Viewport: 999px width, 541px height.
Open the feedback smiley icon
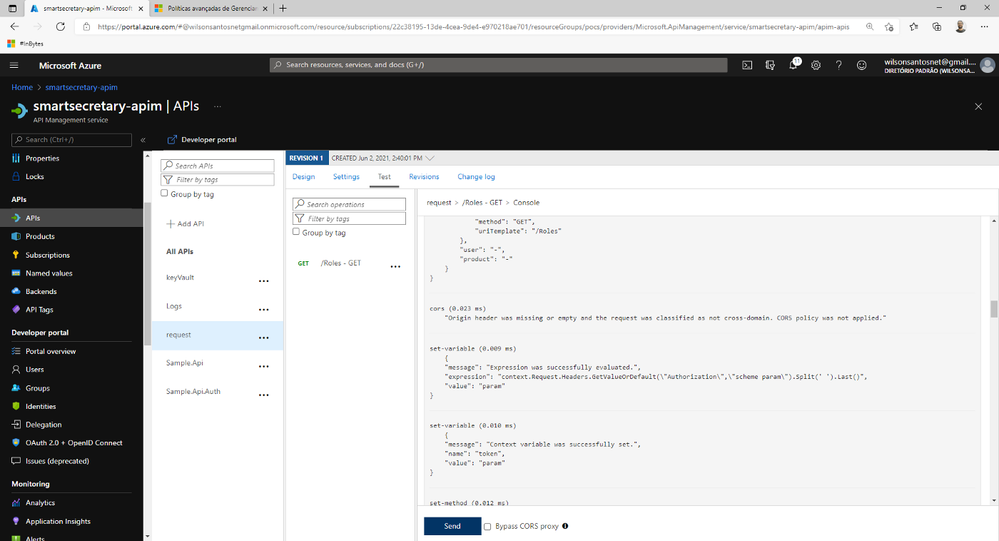click(x=861, y=65)
